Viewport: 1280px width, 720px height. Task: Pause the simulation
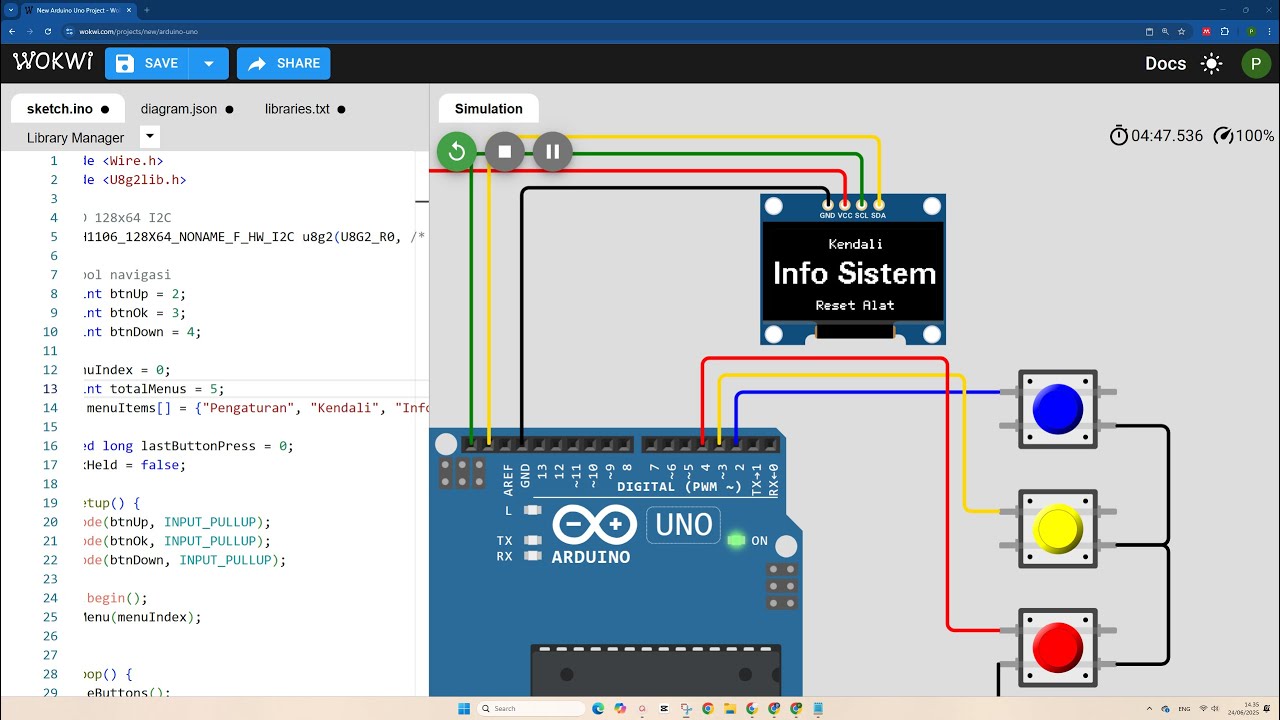point(553,152)
